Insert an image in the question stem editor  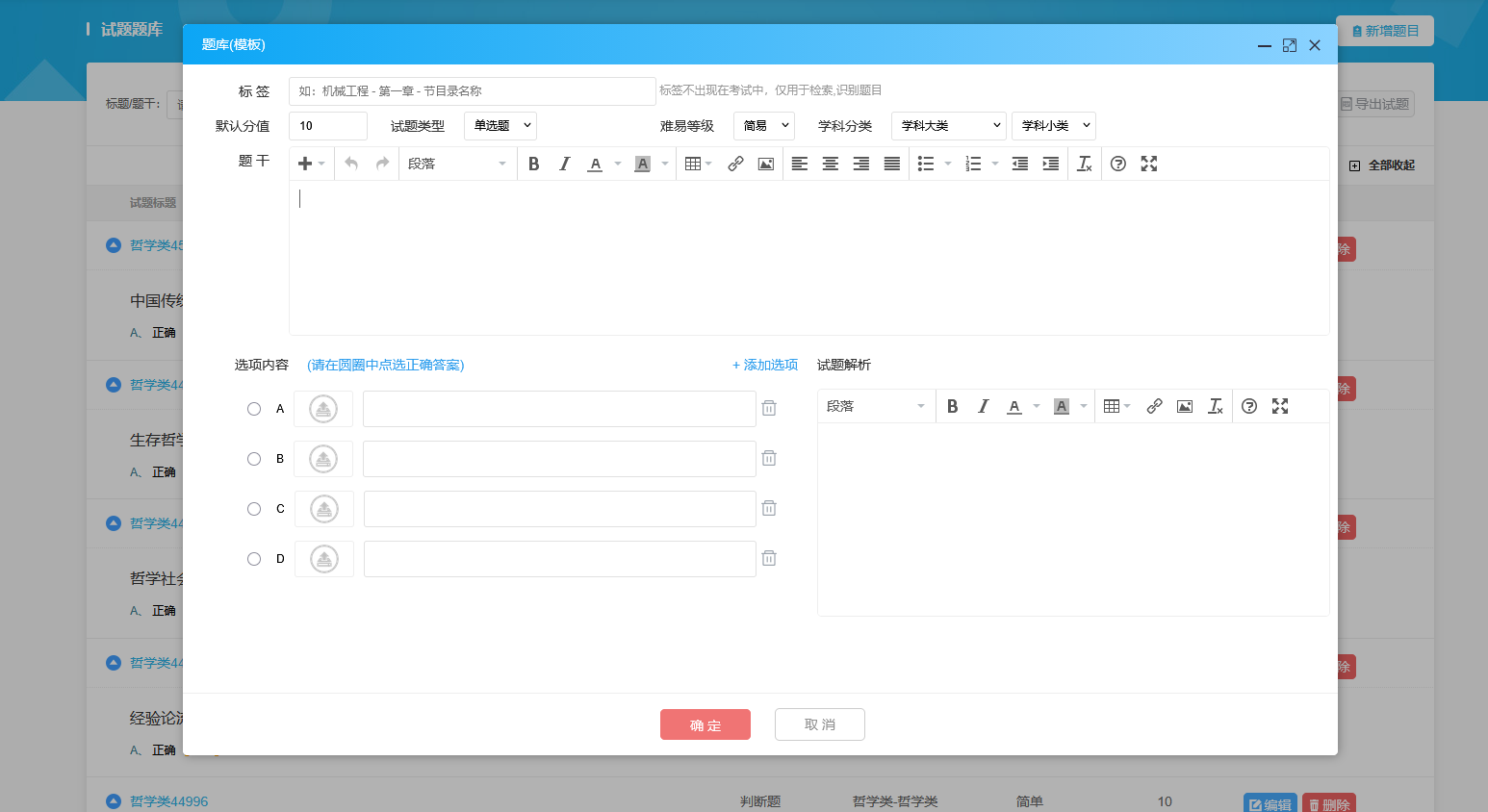tap(766, 165)
